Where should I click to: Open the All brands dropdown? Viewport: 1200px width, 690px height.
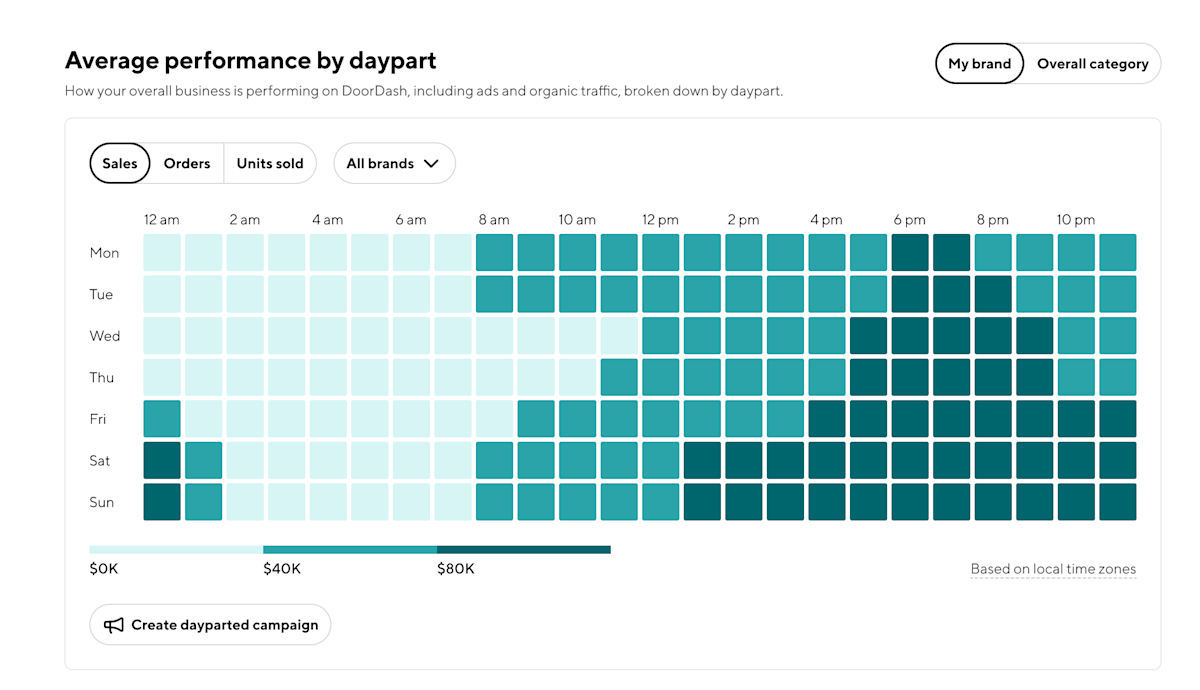394,164
